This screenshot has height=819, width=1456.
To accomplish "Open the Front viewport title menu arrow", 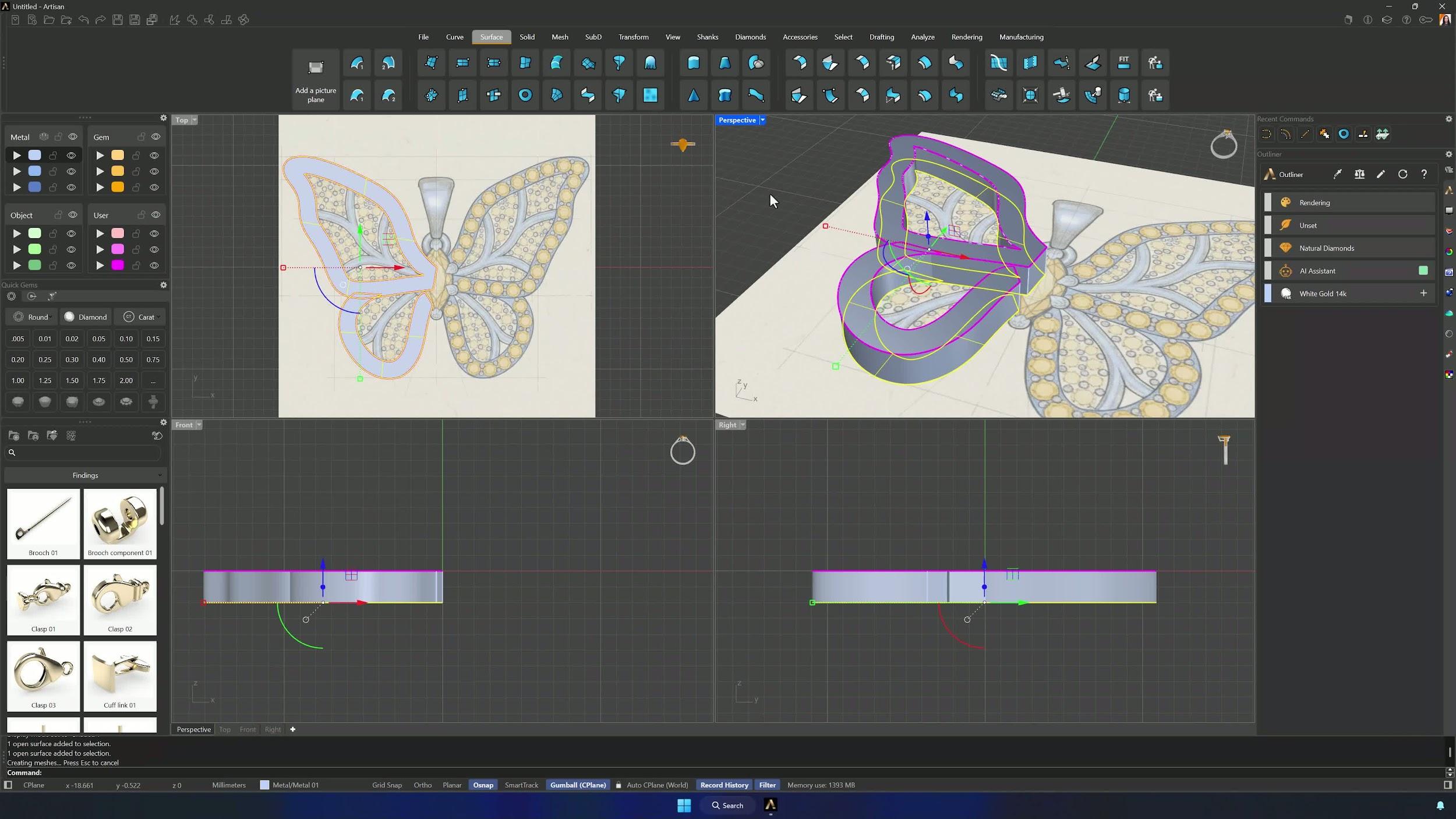I will pos(199,425).
